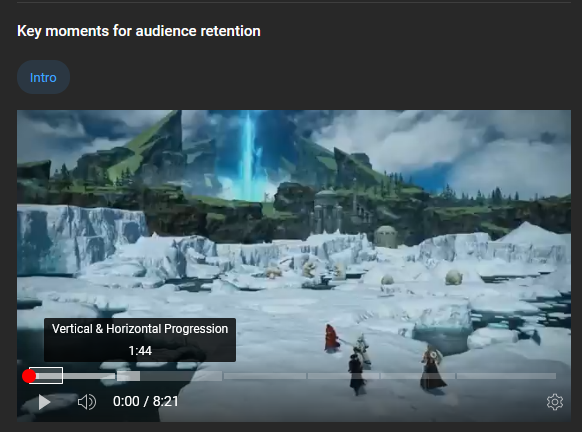Mute the video volume
The width and height of the screenshot is (582, 432).
[87, 402]
